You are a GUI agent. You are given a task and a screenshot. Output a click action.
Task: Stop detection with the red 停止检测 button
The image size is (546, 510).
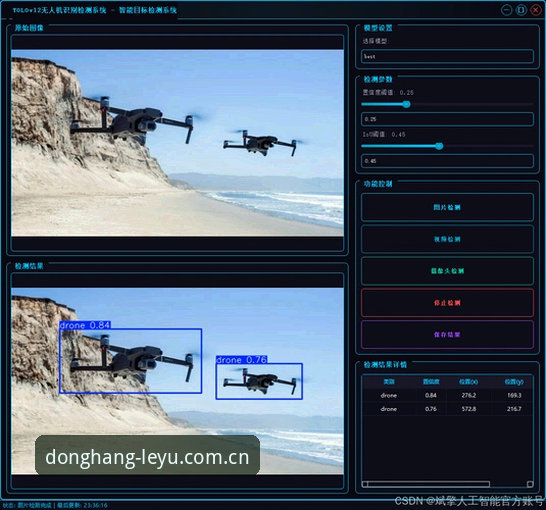(447, 303)
